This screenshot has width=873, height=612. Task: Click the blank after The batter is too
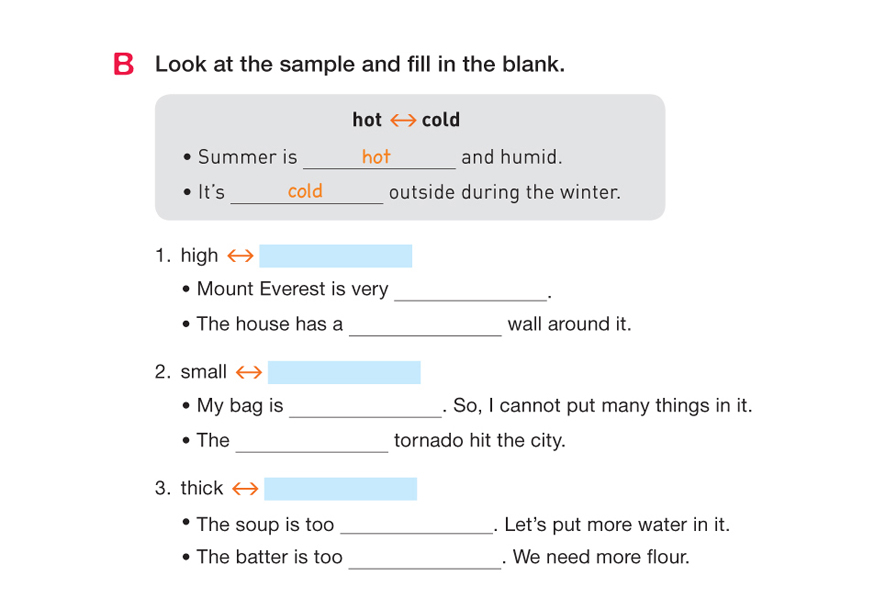[424, 559]
